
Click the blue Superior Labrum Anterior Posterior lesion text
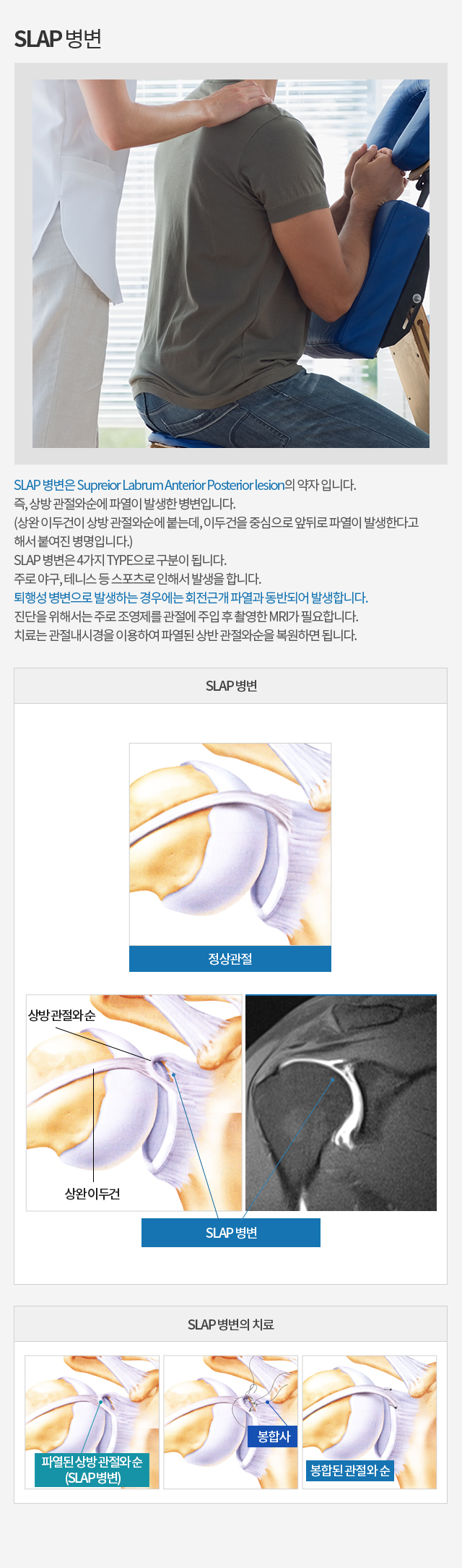click(x=180, y=485)
